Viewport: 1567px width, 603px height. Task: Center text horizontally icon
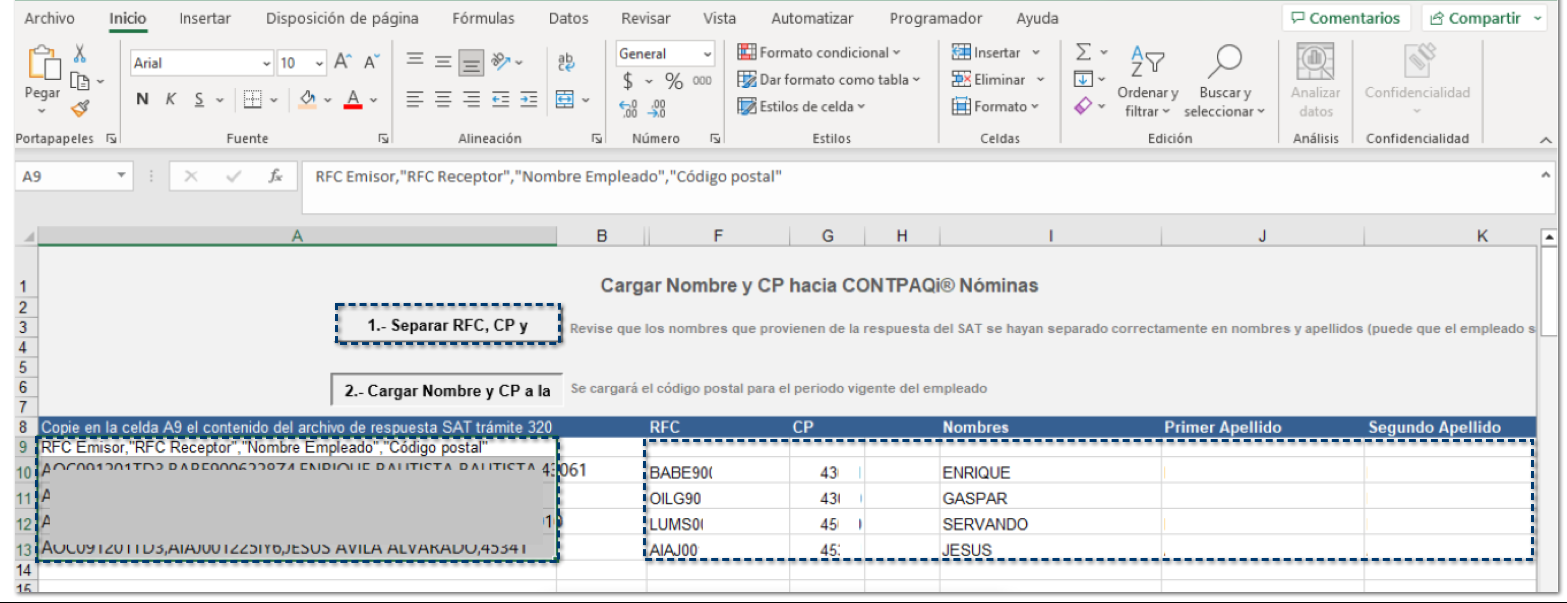(443, 99)
